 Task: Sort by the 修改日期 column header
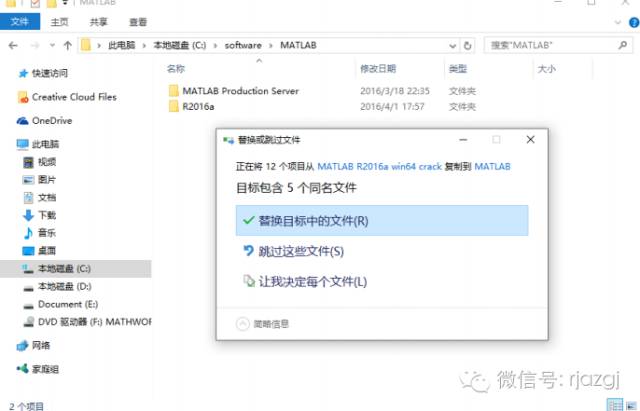coord(378,69)
